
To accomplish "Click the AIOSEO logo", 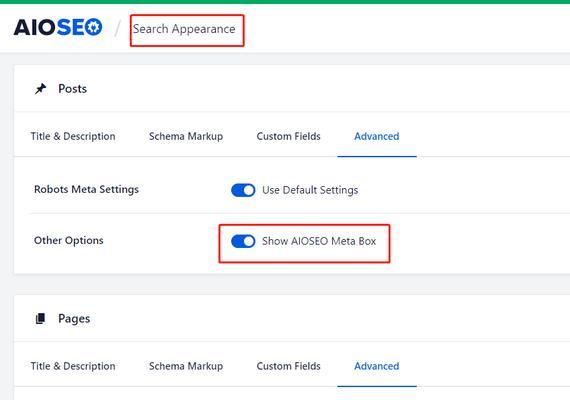I will tap(58, 27).
